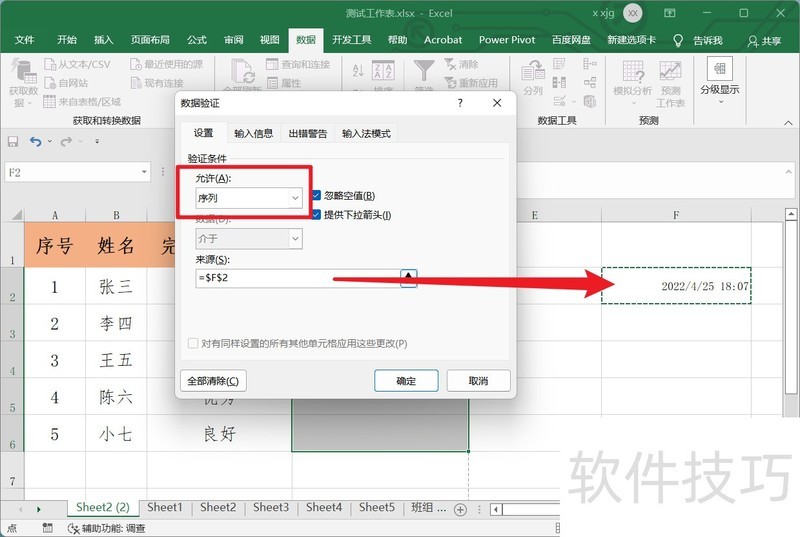Select From Web (自网站) import option
This screenshot has height=537, width=800.
[x=66, y=83]
